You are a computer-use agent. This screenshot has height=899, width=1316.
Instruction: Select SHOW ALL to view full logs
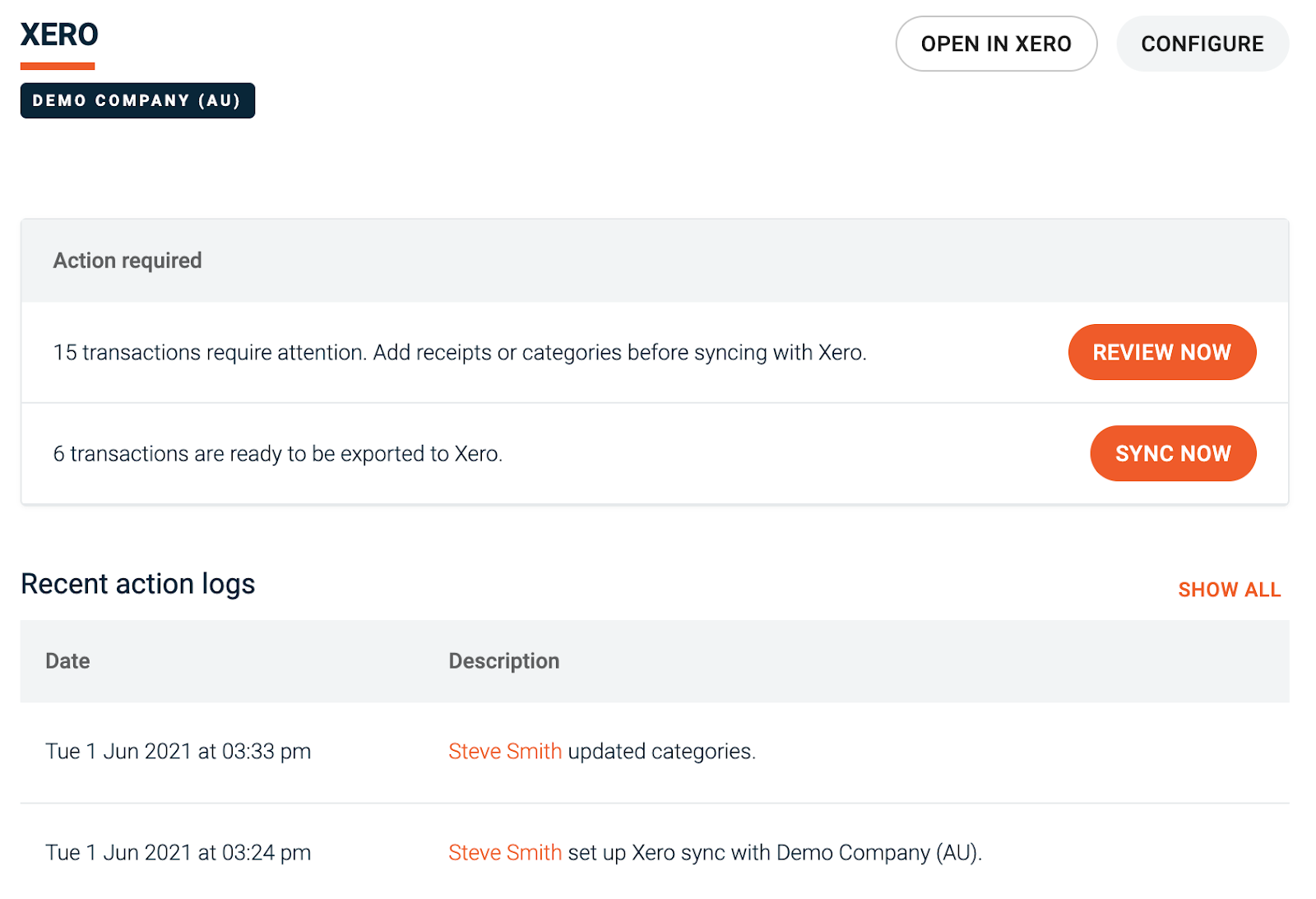point(1229,589)
